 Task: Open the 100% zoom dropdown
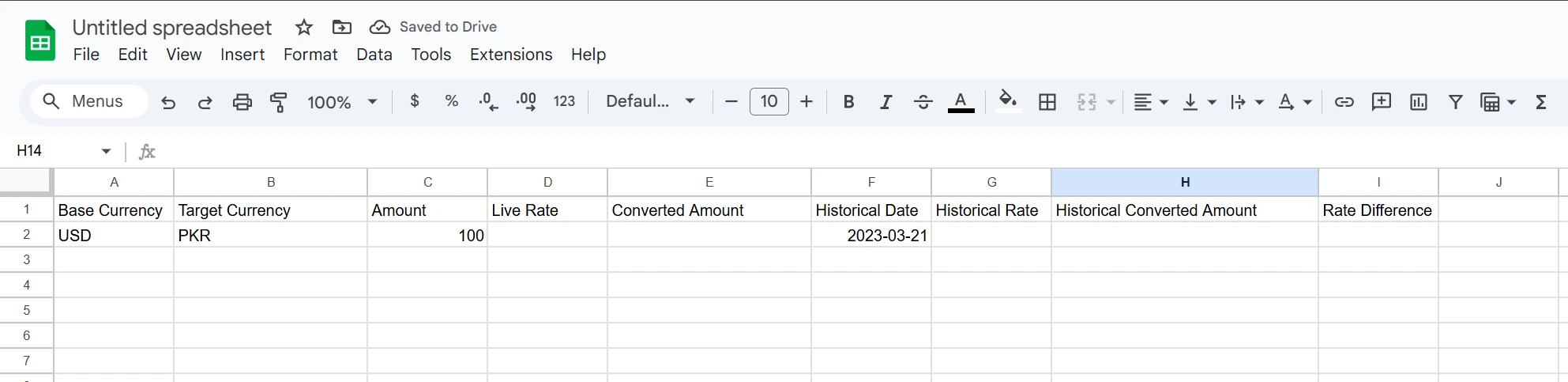click(342, 102)
